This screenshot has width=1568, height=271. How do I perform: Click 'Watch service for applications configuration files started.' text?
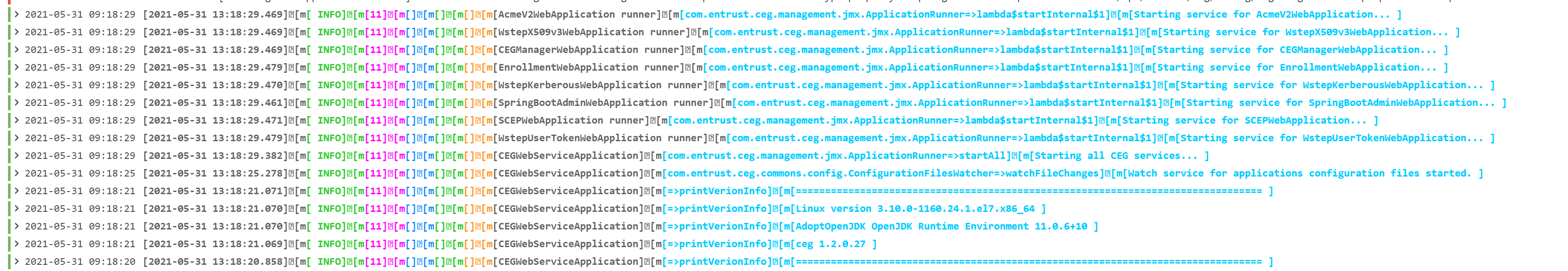pyautogui.click(x=1298, y=173)
